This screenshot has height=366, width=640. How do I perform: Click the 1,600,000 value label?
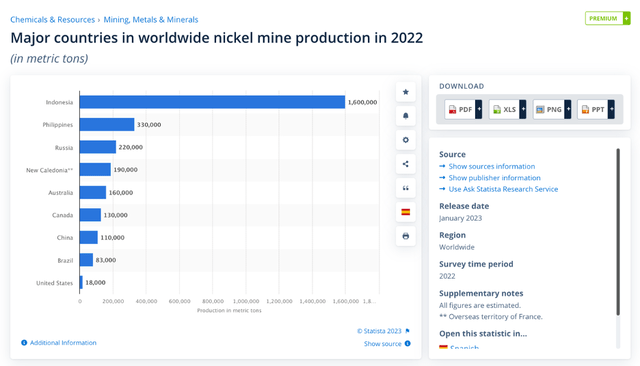click(x=362, y=102)
